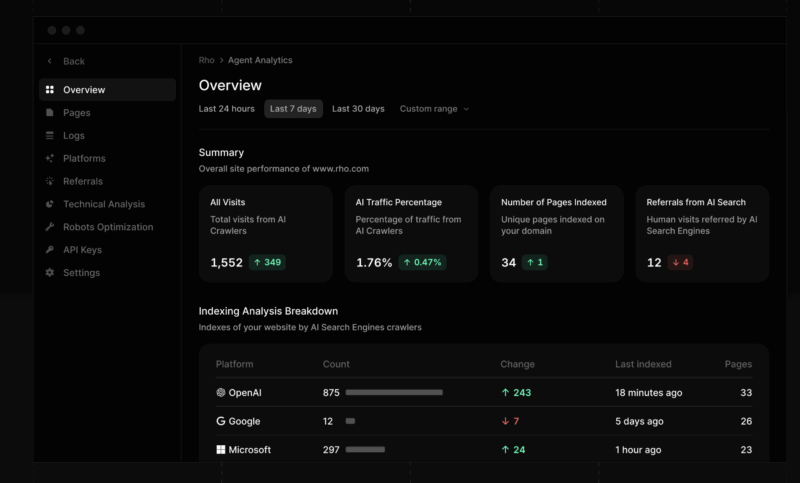The height and width of the screenshot is (483, 800).
Task: Sort table by Last indexed column
Action: coord(643,364)
